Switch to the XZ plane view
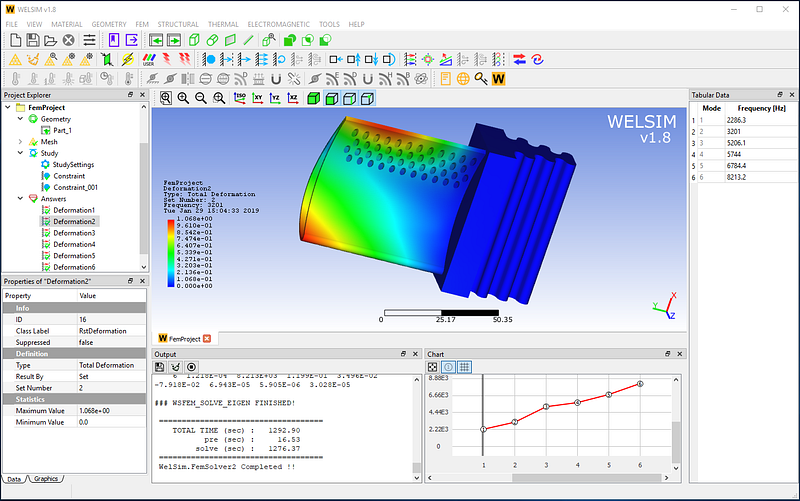800x501 pixels. tap(293, 98)
